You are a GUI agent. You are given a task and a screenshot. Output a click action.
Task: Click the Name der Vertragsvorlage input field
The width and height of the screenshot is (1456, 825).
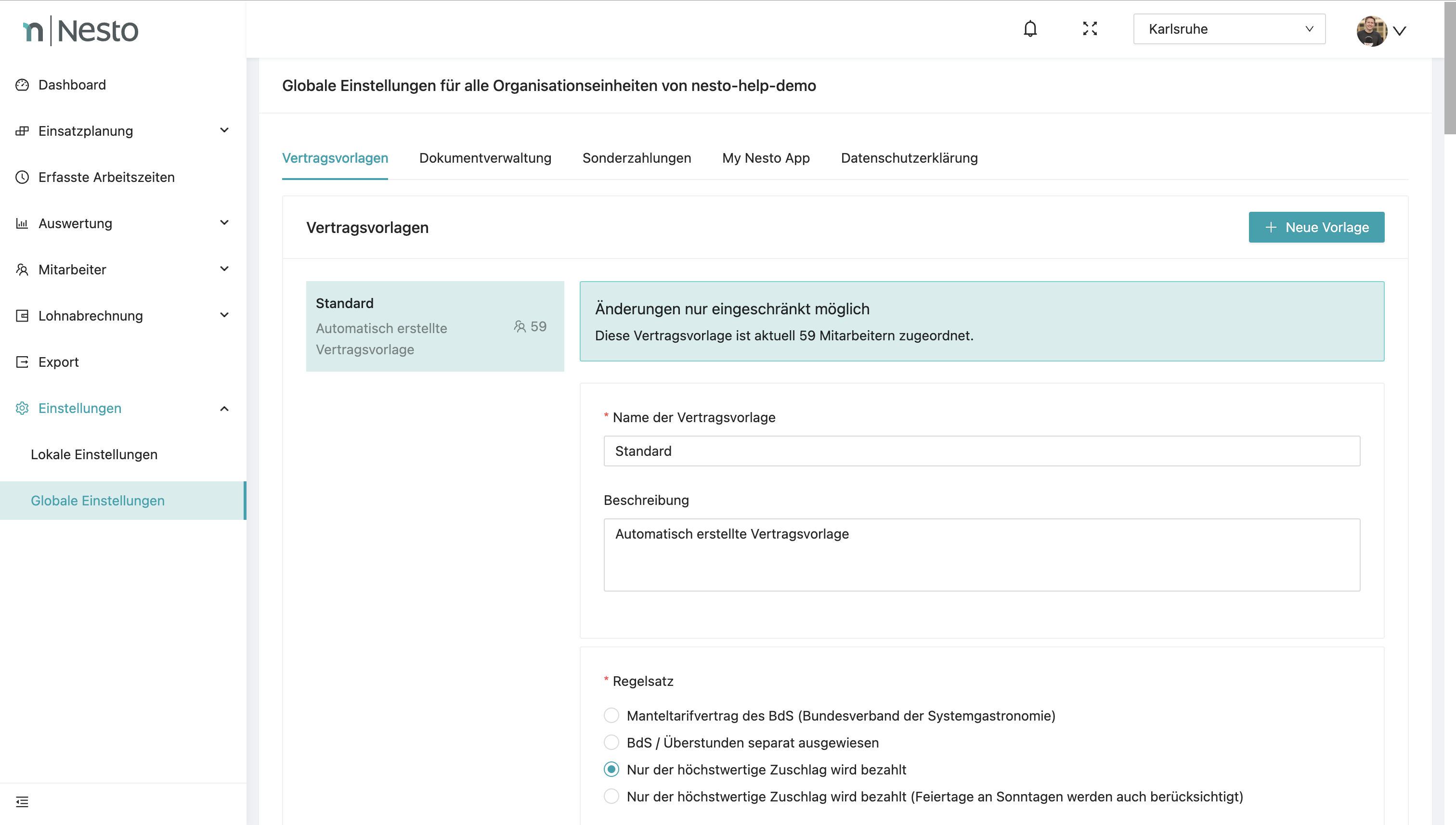pos(981,451)
